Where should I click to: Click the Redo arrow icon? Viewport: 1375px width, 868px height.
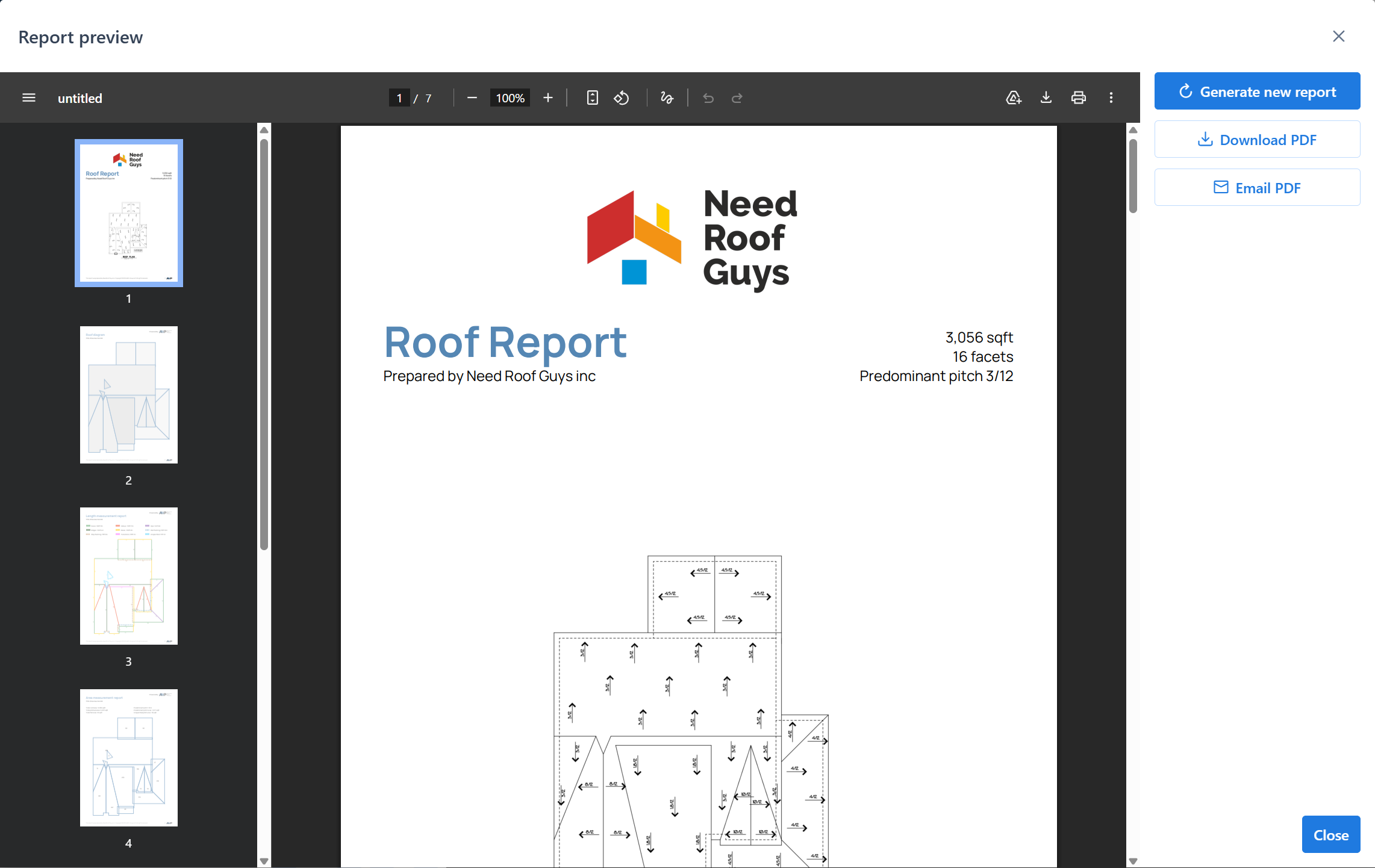coord(737,98)
